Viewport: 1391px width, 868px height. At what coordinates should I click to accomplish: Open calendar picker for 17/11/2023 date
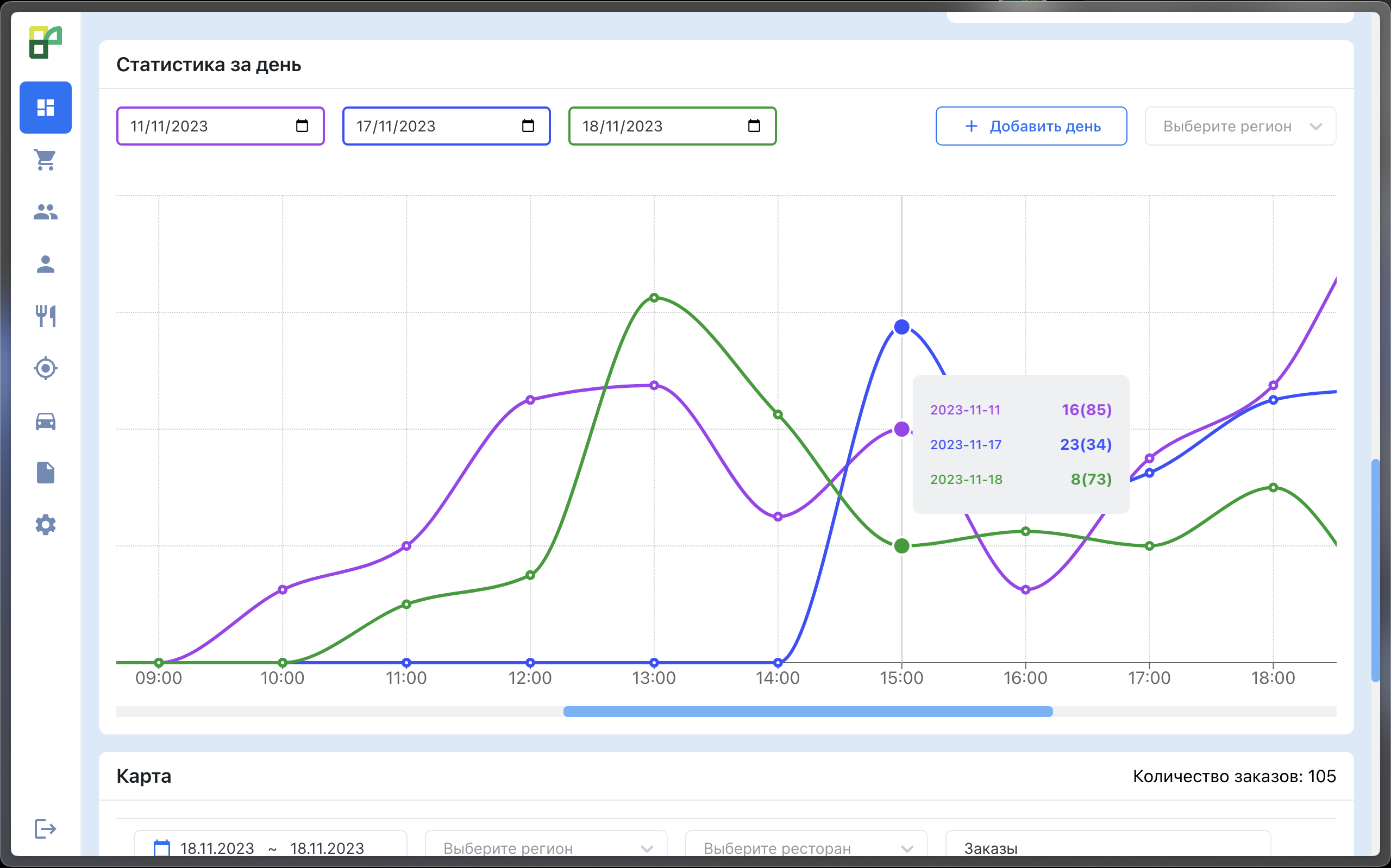point(528,125)
